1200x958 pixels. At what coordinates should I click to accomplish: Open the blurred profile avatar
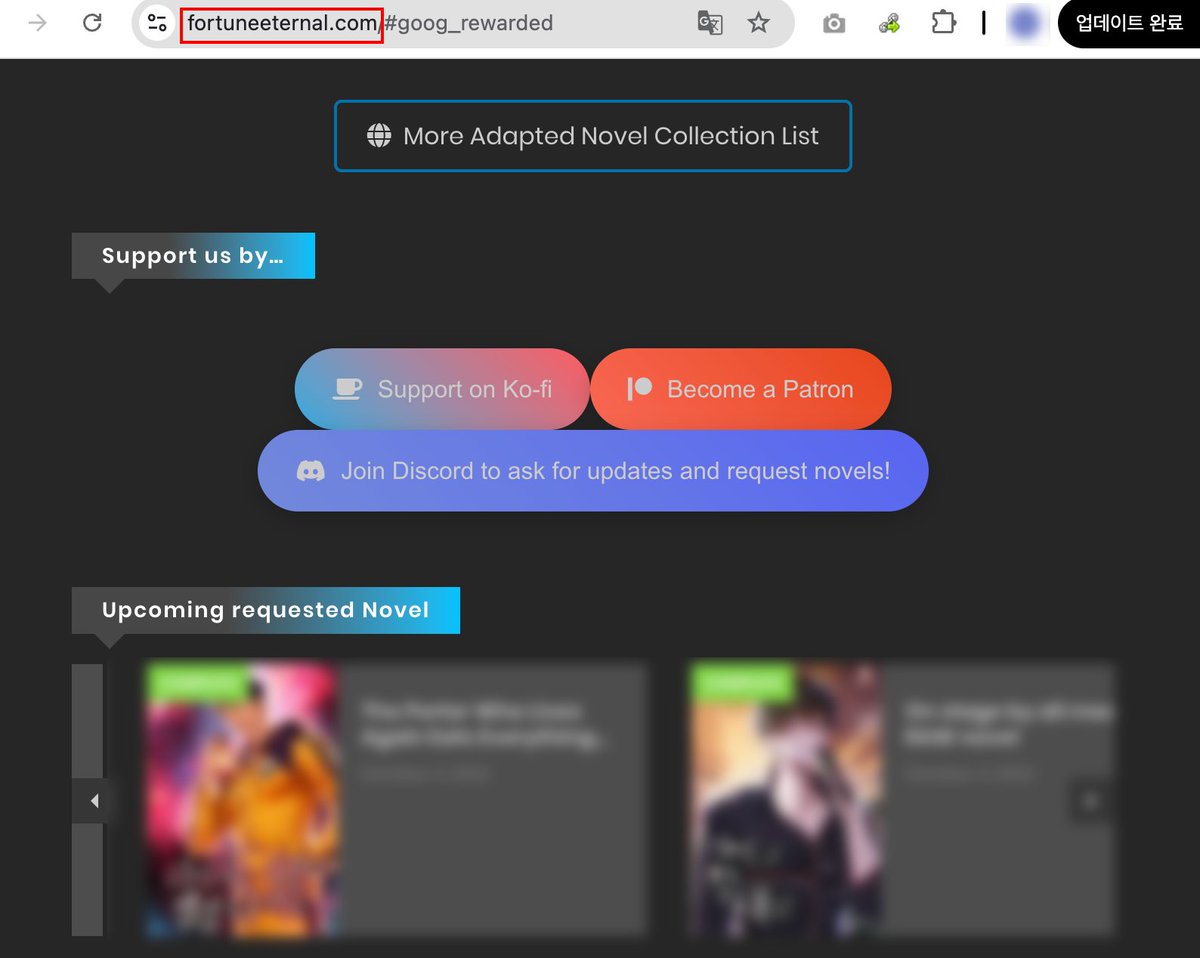pos(1024,23)
